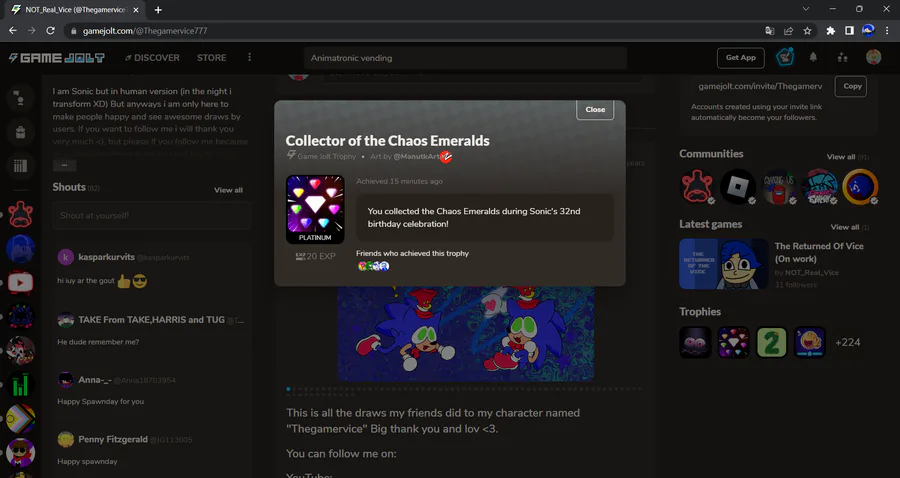Open the yellow emoji trophy
Image resolution: width=900 pixels, height=478 pixels.
pyautogui.click(x=809, y=342)
